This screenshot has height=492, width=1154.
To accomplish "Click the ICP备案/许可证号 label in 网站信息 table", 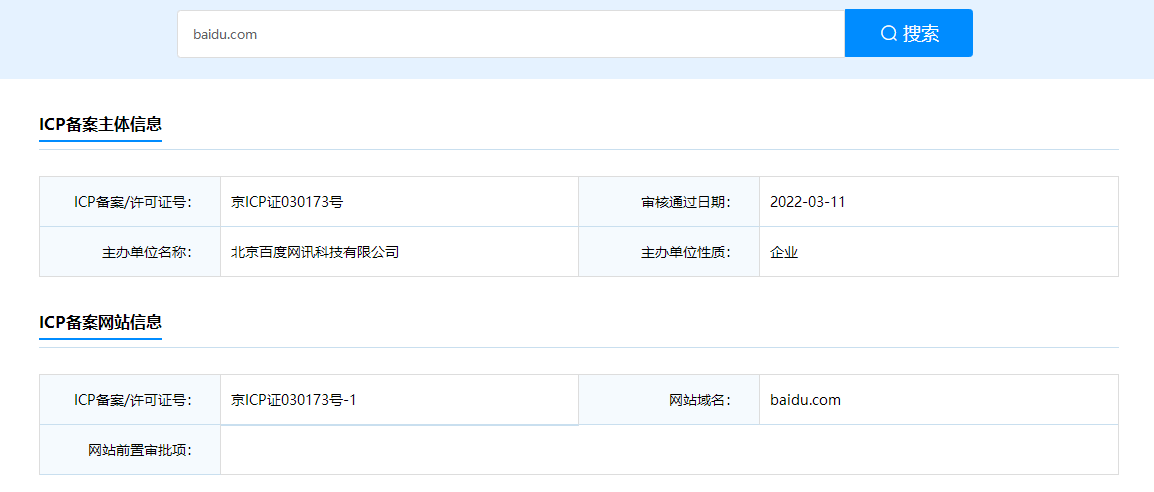I will tap(130, 400).
